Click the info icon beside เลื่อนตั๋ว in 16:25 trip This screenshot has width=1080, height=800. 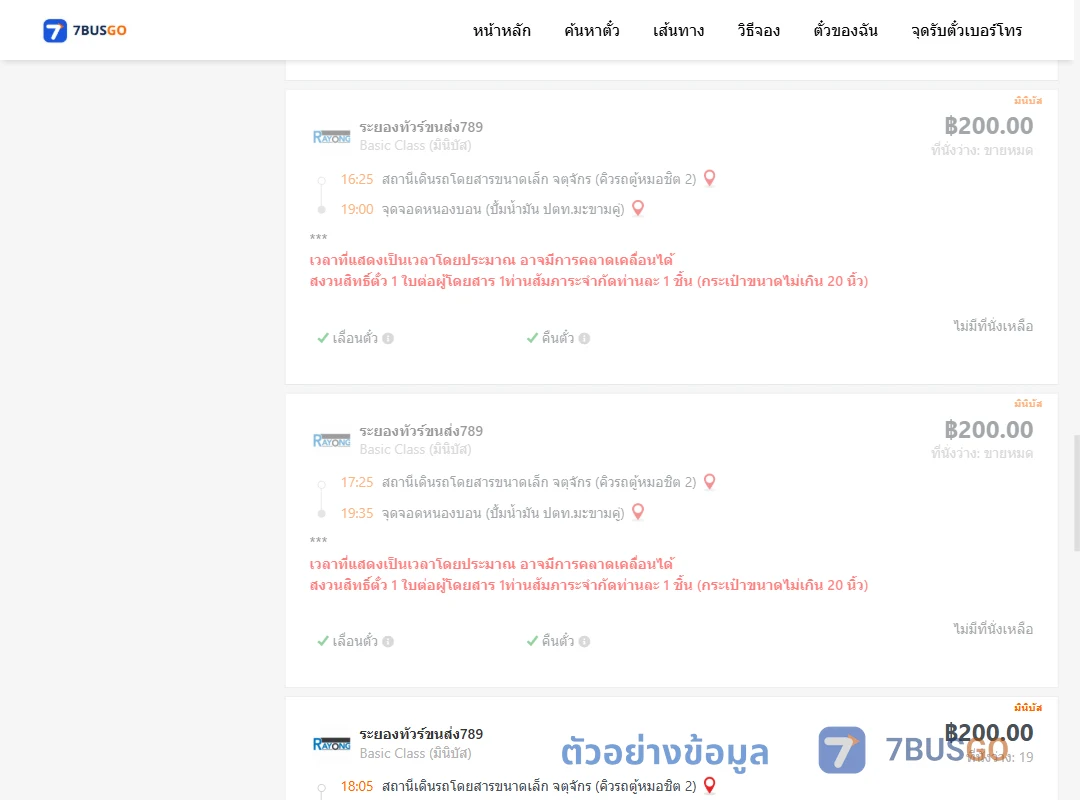pos(388,338)
